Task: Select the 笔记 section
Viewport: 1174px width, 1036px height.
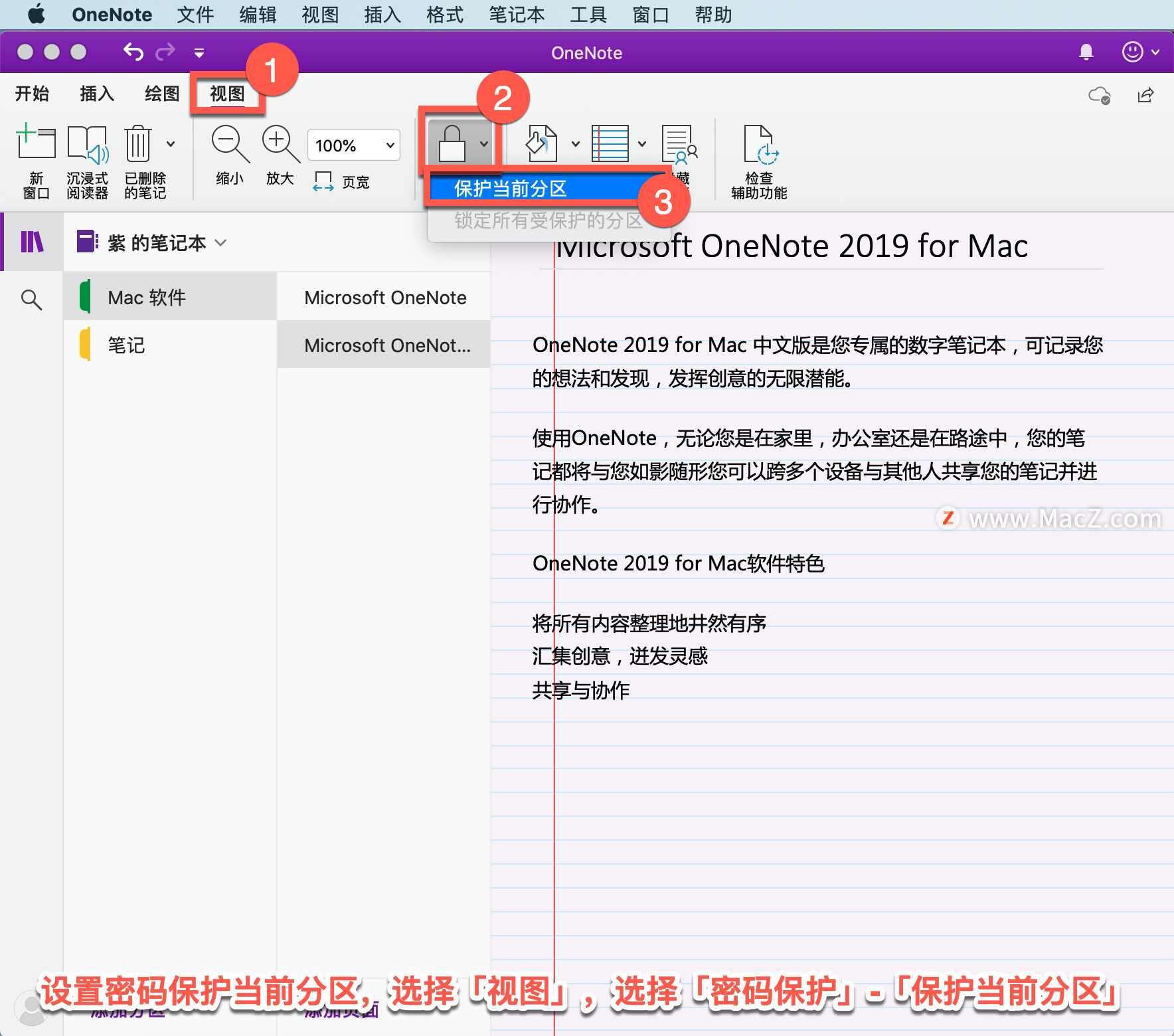Action: pos(170,345)
